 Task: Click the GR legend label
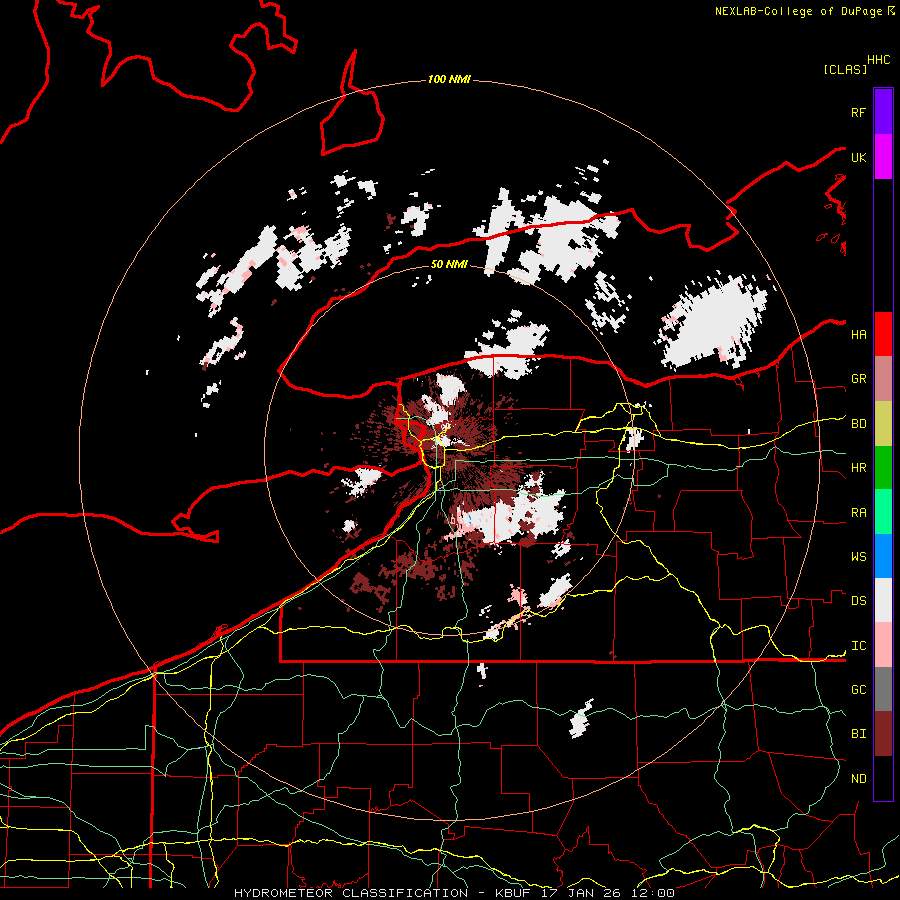point(858,379)
